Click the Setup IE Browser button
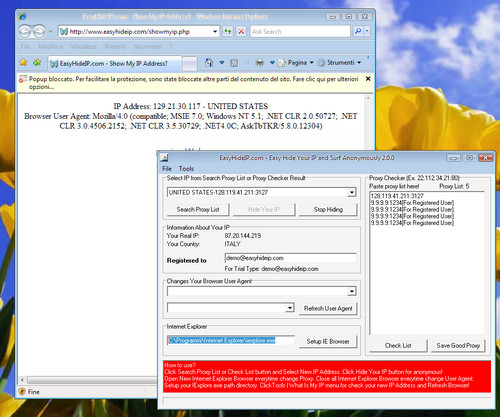 [x=328, y=341]
